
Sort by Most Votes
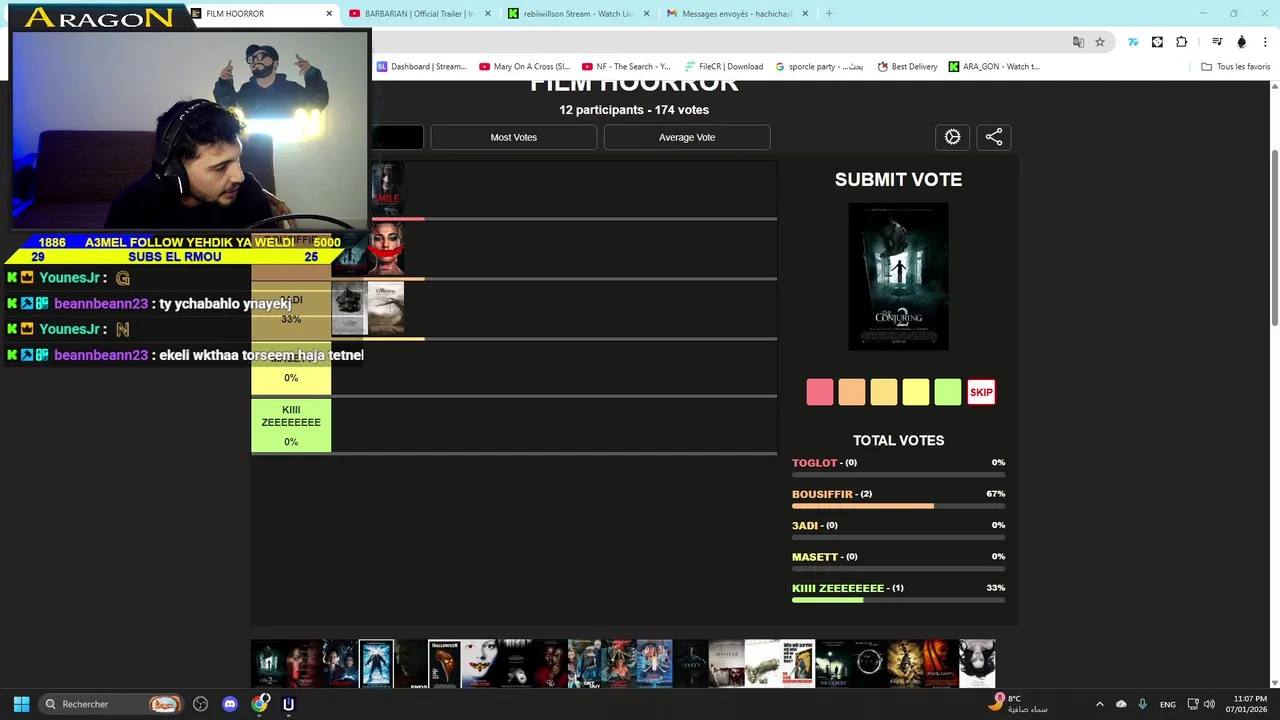514,137
